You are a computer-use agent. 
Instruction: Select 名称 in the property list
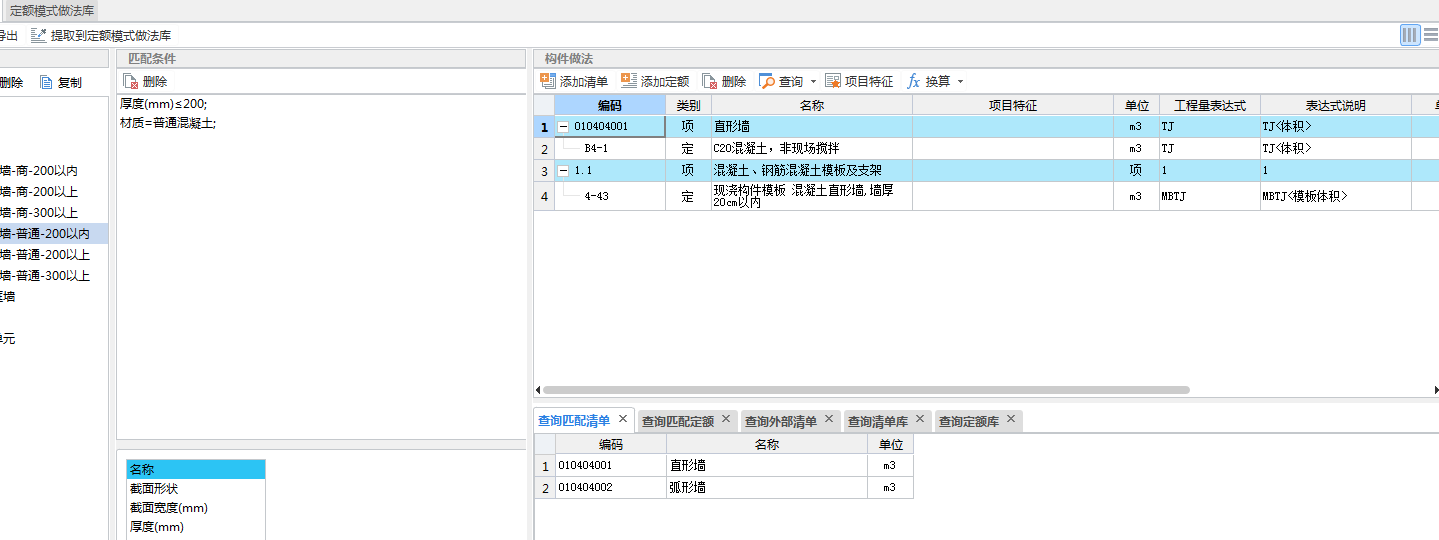196,469
